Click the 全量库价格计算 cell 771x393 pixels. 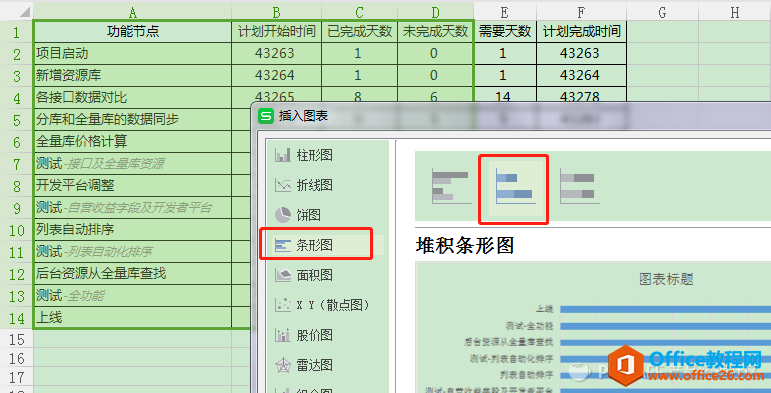[x=133, y=142]
